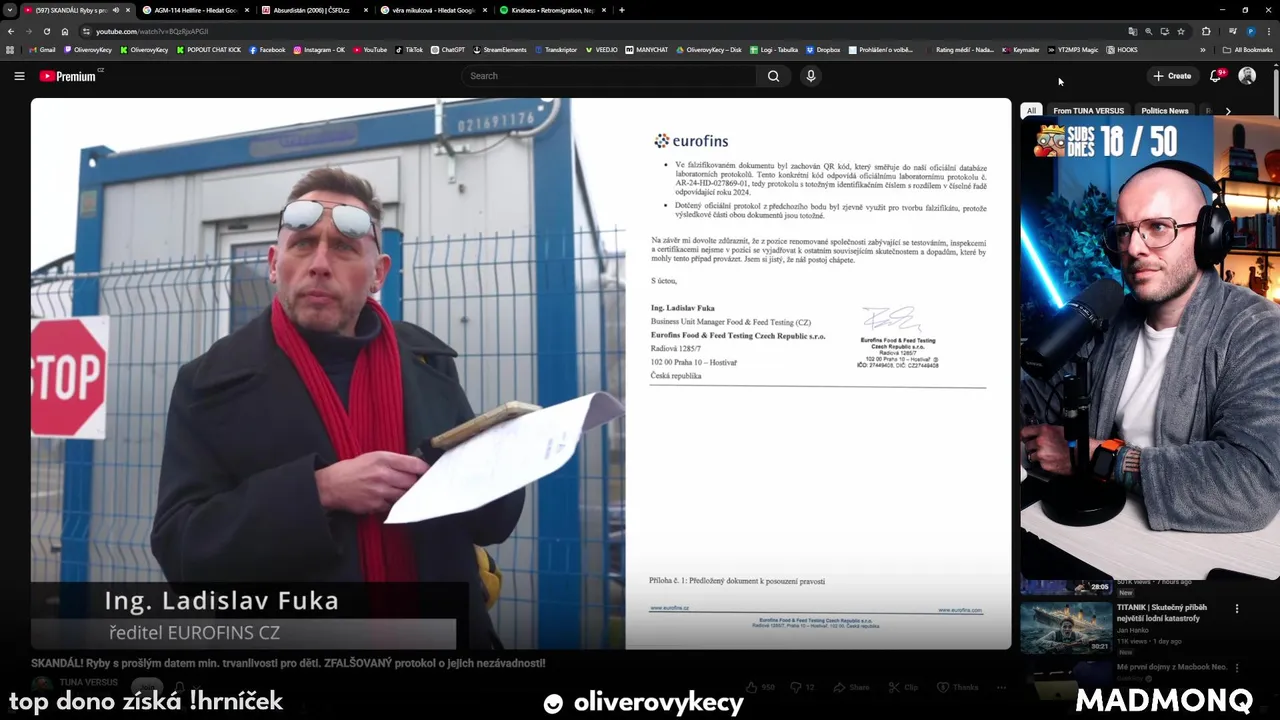1280x720 pixels.
Task: Open the Facebook bookmark
Action: pos(268,50)
